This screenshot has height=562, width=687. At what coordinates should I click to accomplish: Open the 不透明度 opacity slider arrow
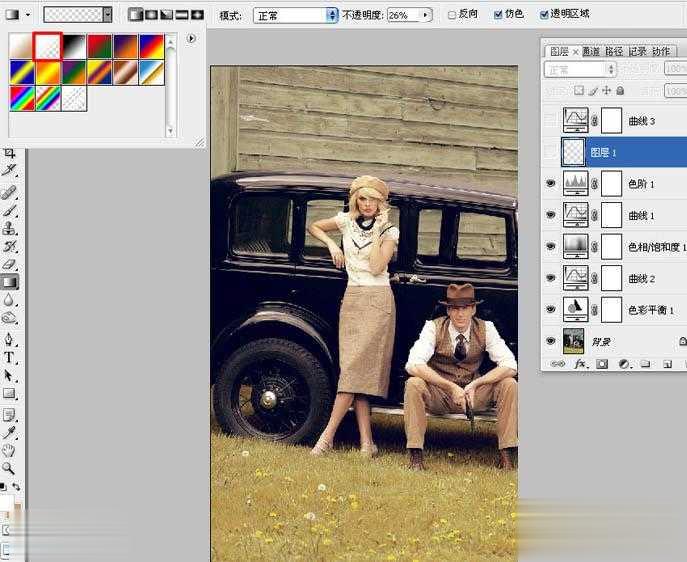[427, 15]
